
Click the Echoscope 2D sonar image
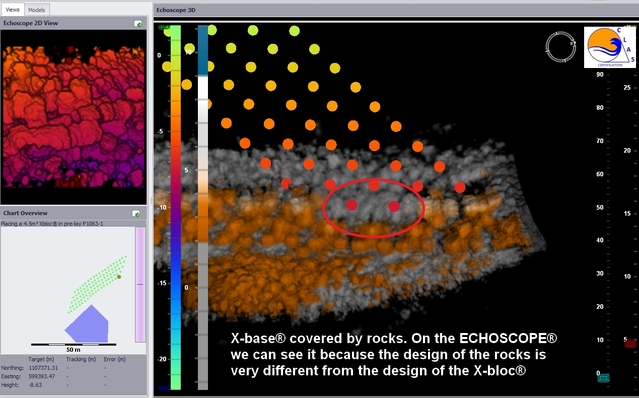(73, 117)
